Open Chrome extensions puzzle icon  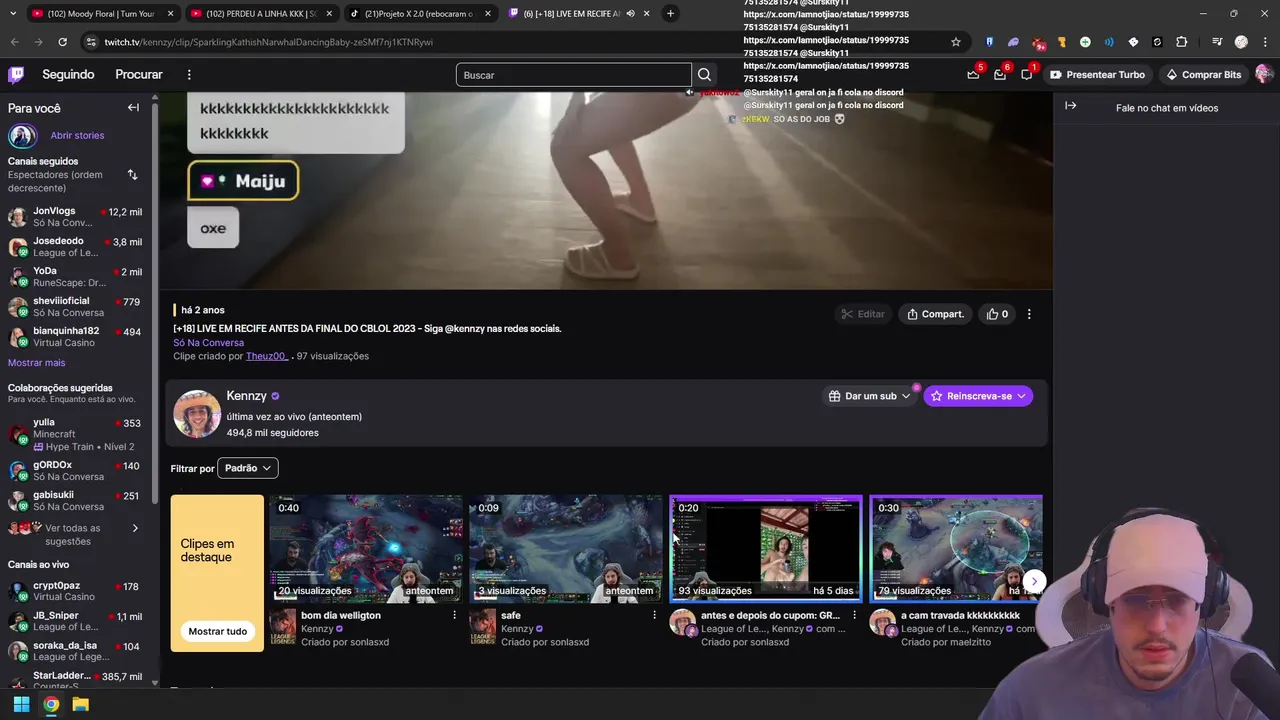click(x=1181, y=42)
